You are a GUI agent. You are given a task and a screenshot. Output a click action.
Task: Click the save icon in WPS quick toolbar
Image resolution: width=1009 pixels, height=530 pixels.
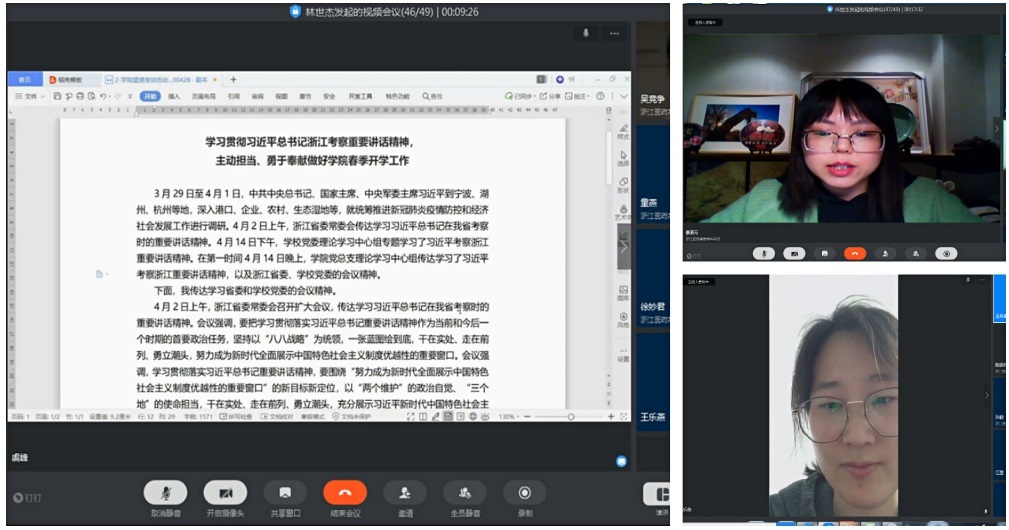click(x=57, y=96)
